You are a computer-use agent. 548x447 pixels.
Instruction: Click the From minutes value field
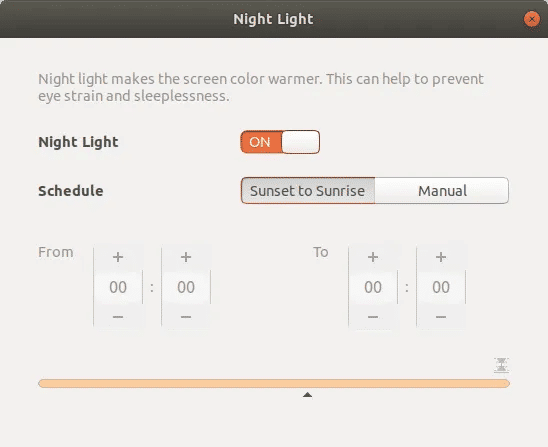[186, 287]
